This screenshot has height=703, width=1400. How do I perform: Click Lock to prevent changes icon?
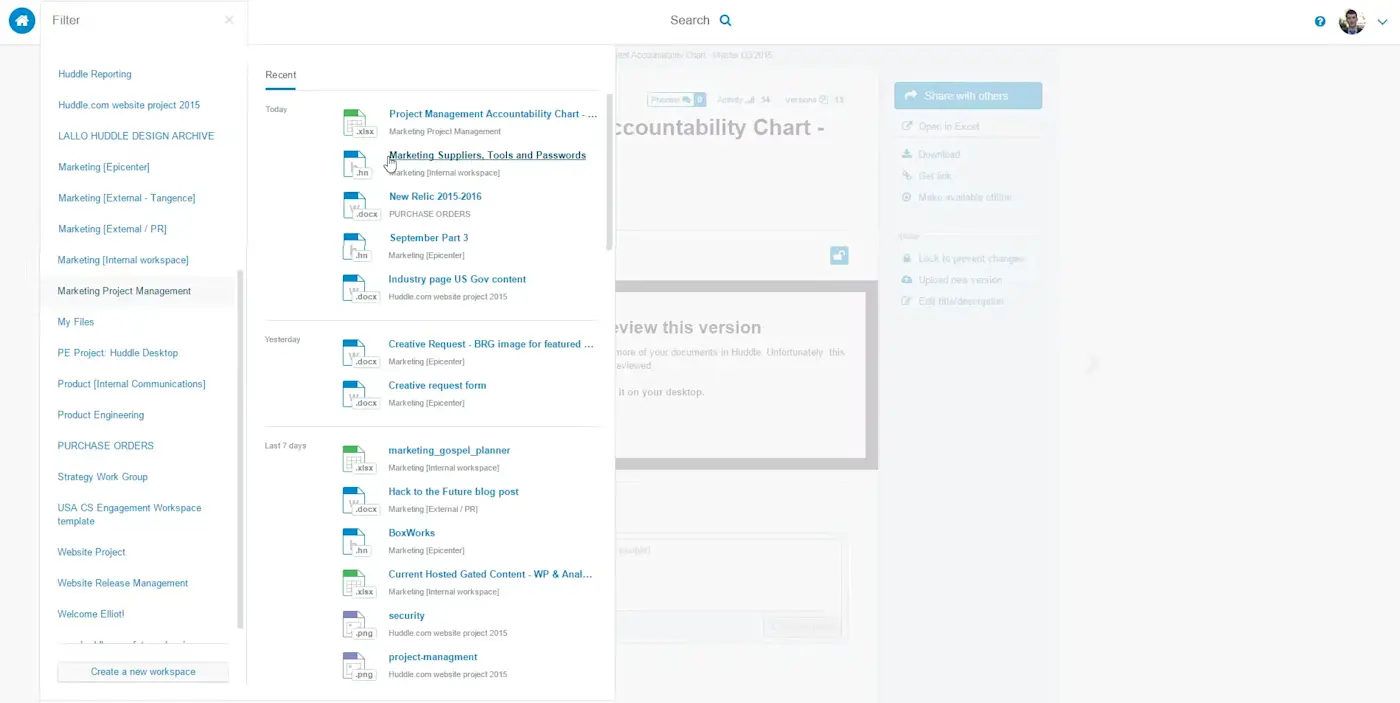coord(907,258)
